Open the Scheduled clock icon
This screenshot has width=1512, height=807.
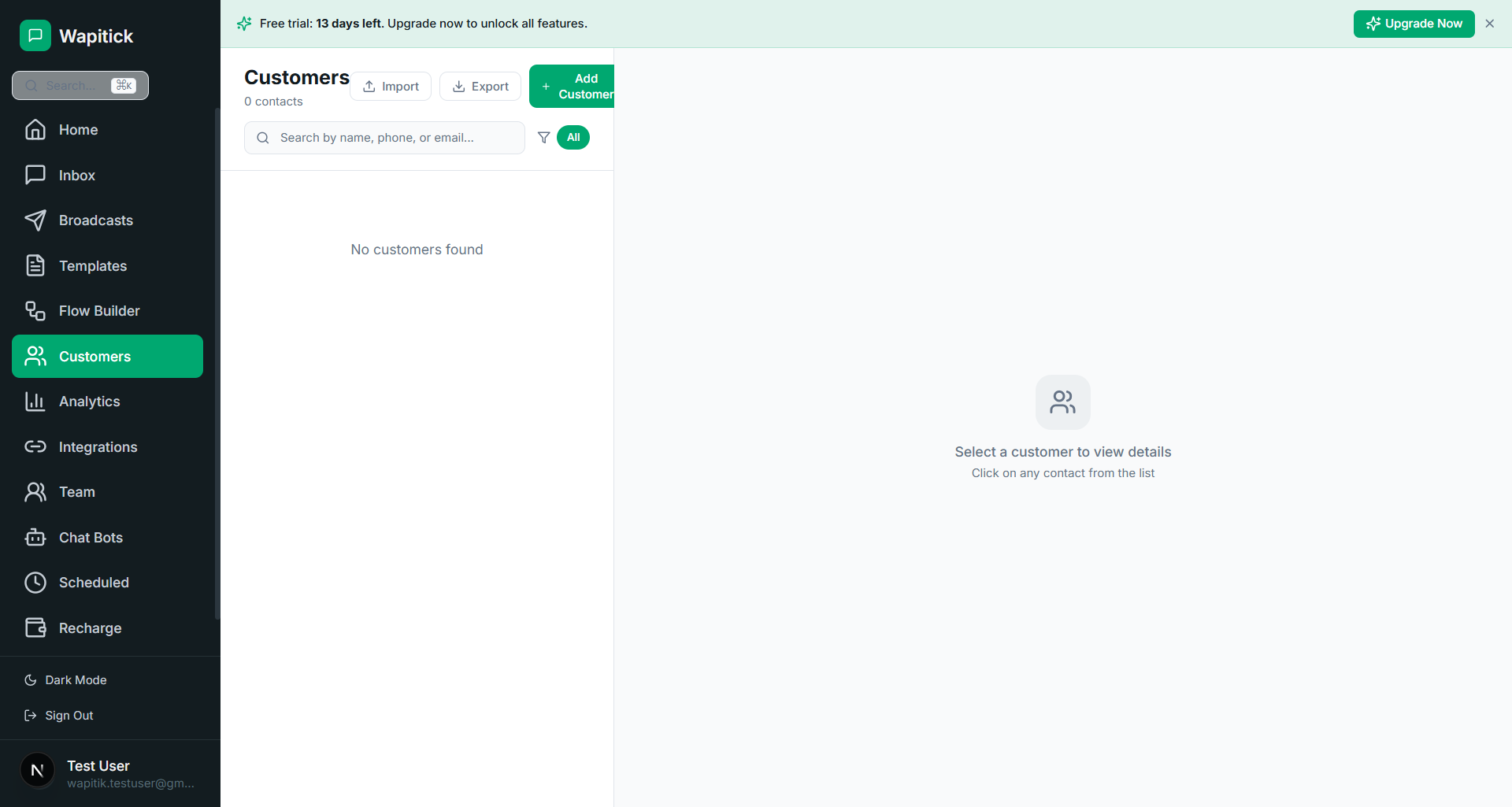tap(35, 583)
